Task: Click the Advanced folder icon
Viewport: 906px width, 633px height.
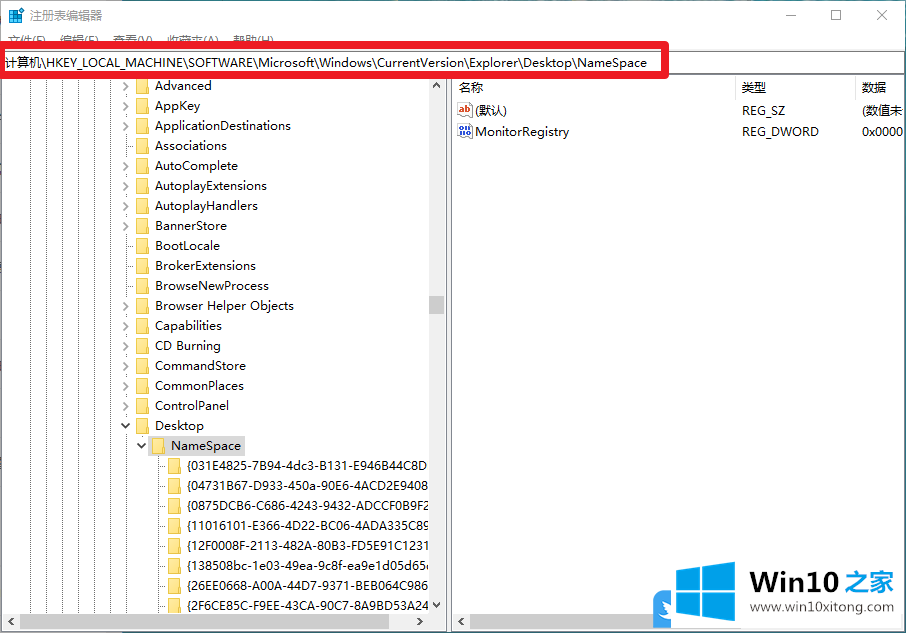Action: tap(142, 87)
